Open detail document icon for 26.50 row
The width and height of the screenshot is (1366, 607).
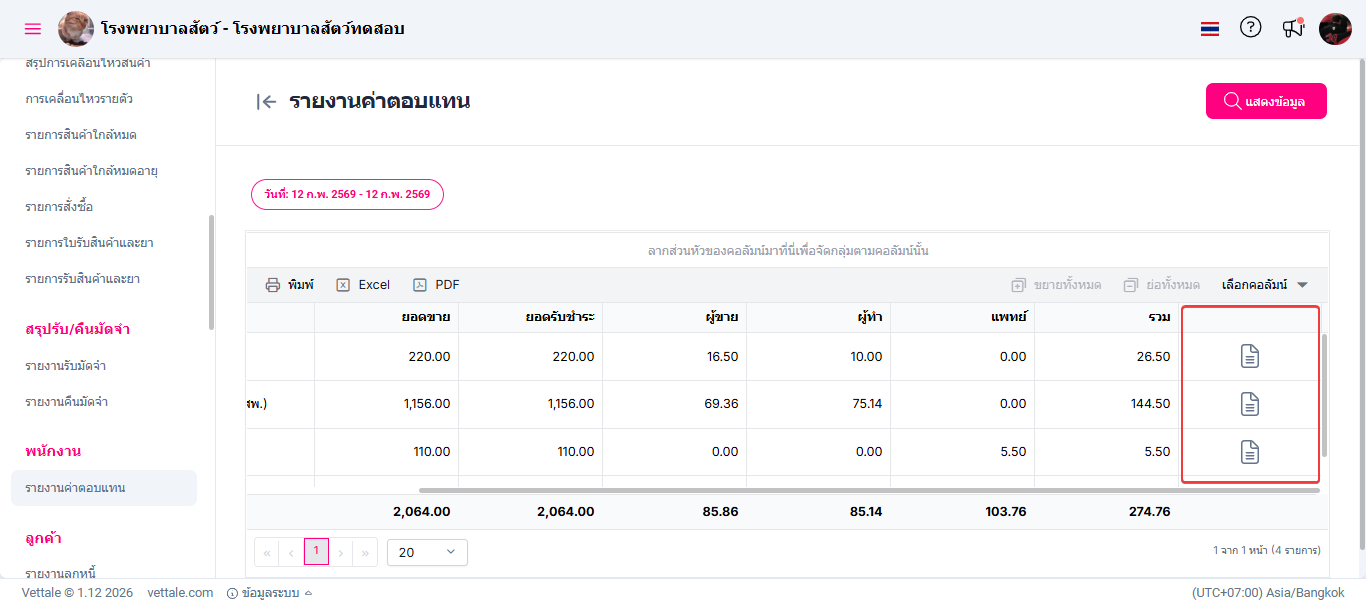pos(1249,356)
